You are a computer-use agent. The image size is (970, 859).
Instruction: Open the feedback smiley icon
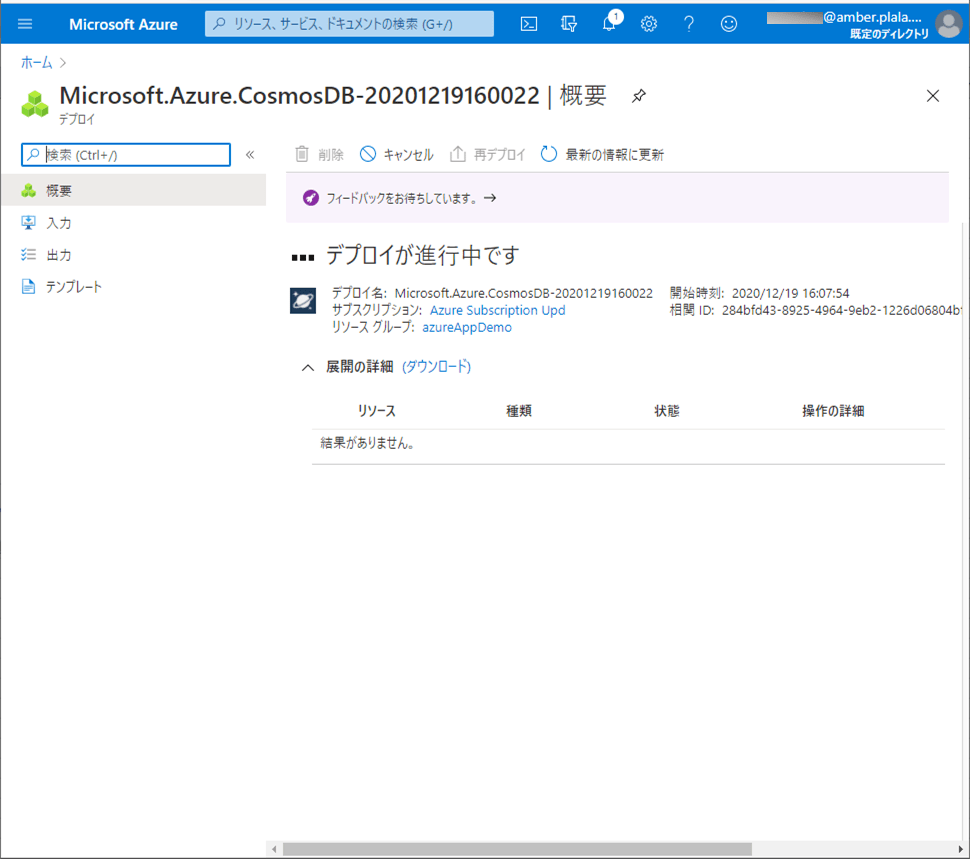coord(729,24)
